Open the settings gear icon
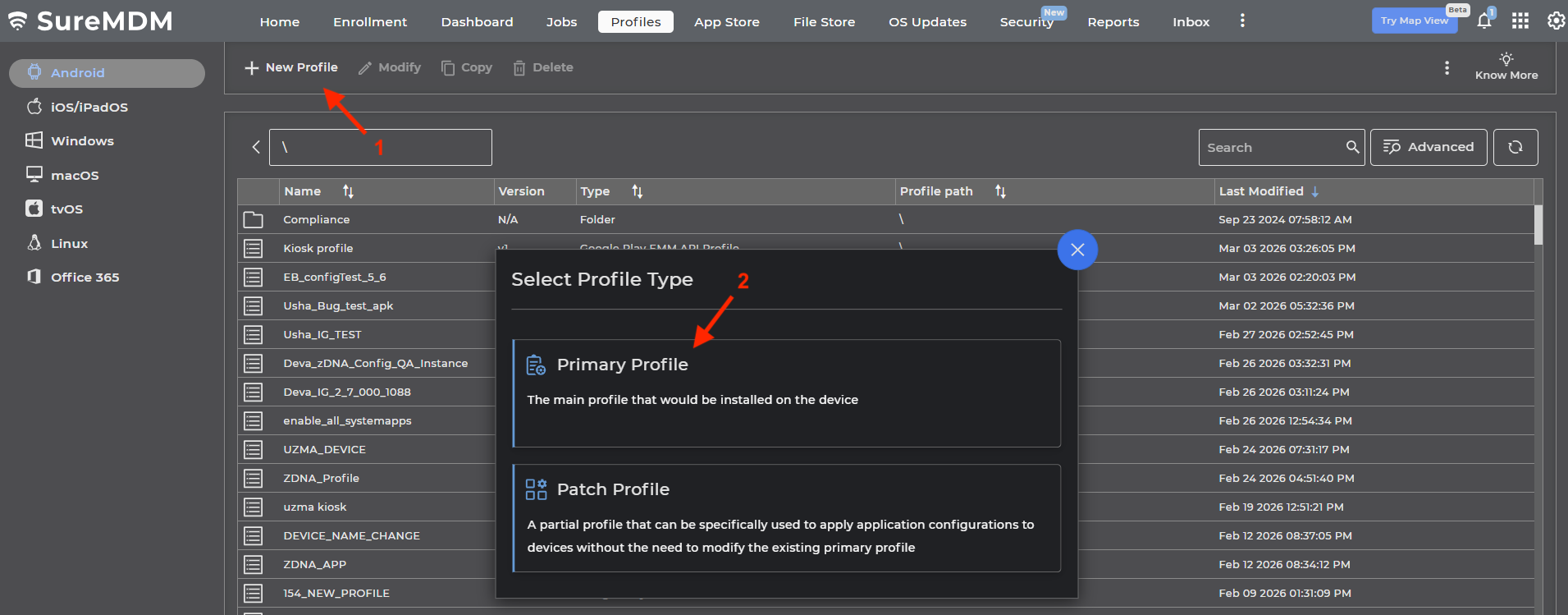This screenshot has height=615, width=1568. [x=1555, y=21]
